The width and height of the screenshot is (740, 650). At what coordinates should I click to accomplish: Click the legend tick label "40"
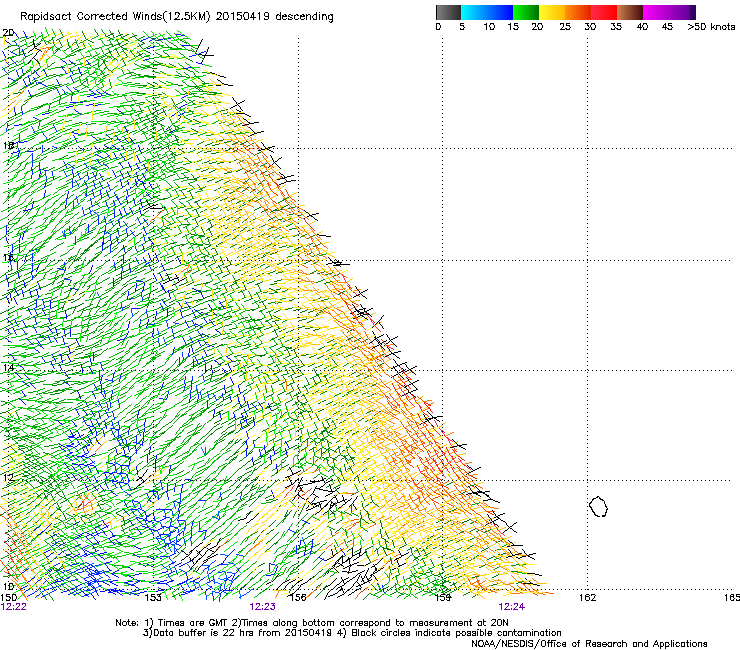point(642,27)
